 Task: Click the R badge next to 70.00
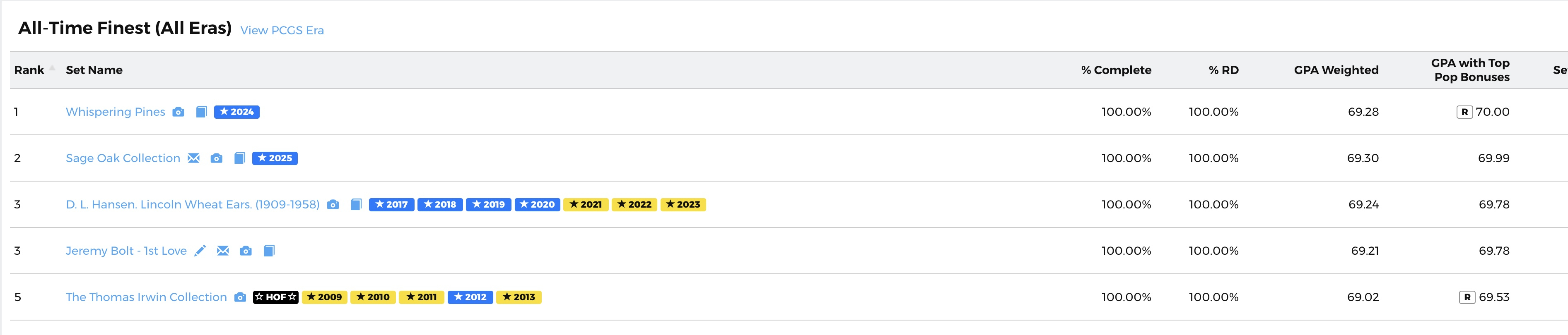tap(1464, 112)
